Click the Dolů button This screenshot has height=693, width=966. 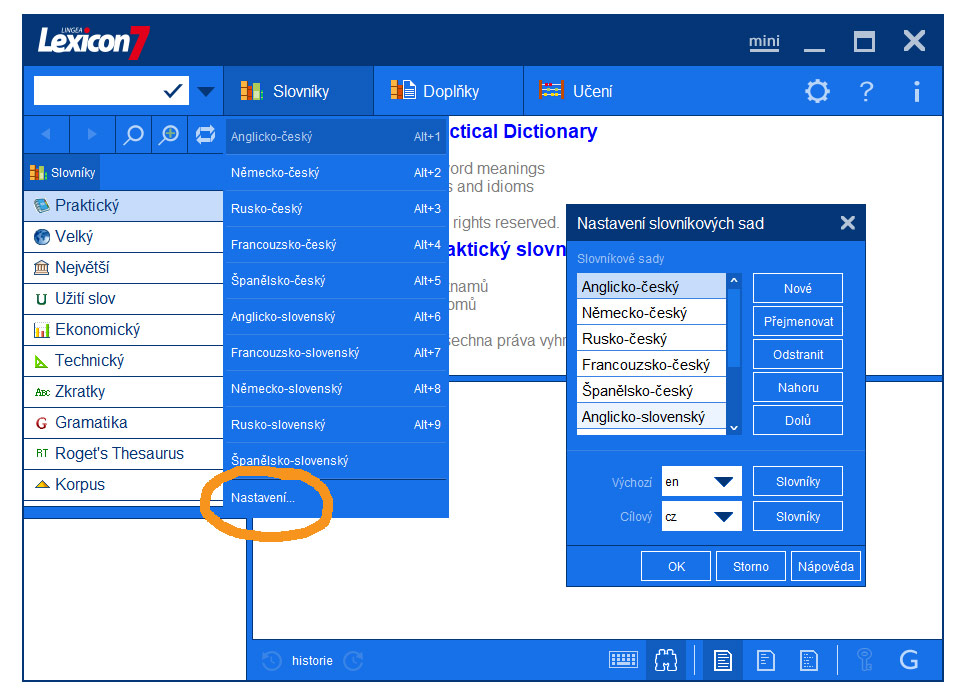point(798,421)
